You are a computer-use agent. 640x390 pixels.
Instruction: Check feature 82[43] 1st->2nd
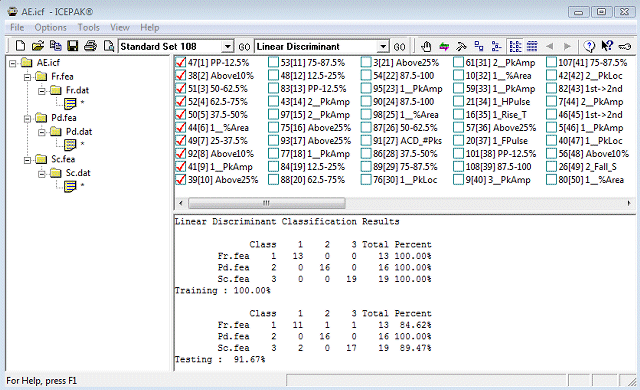pyautogui.click(x=551, y=89)
